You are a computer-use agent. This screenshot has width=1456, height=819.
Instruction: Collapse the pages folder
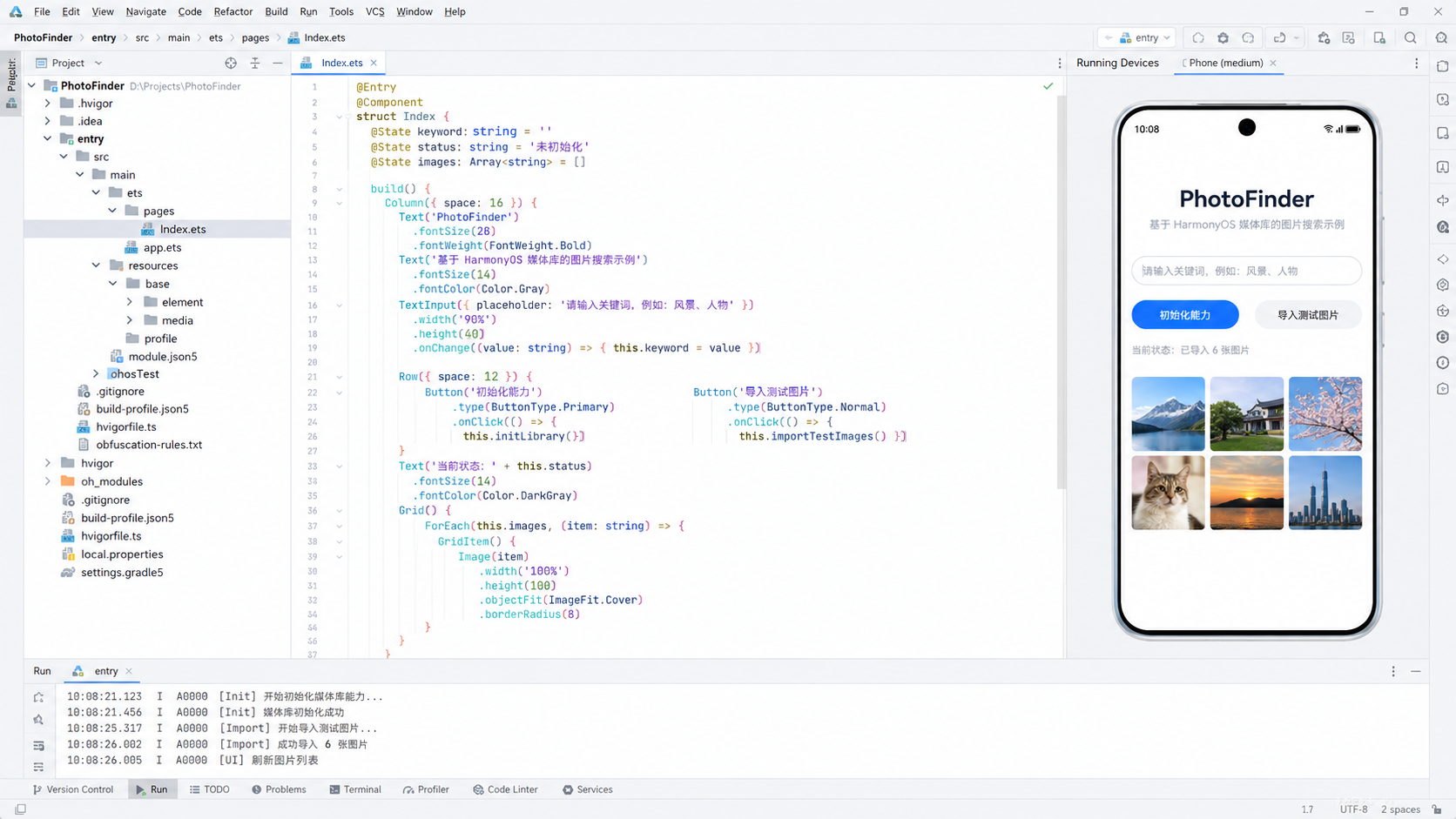coord(112,211)
